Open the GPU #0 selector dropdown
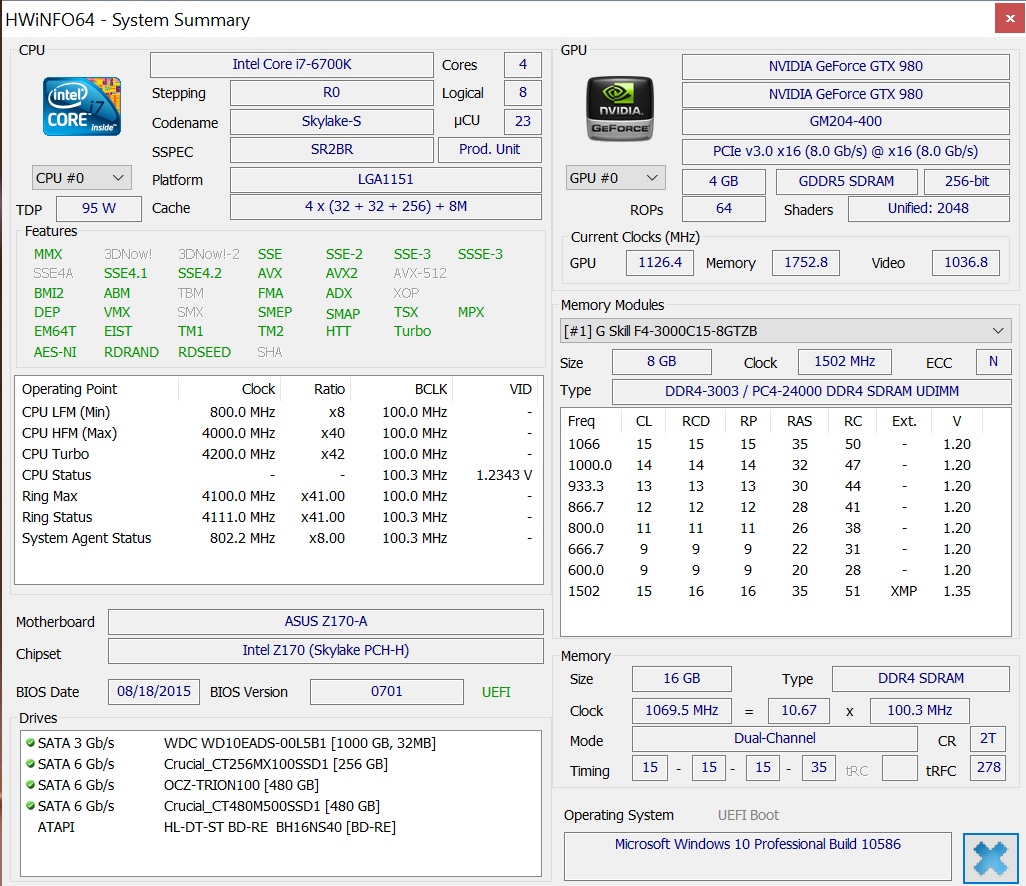 616,178
